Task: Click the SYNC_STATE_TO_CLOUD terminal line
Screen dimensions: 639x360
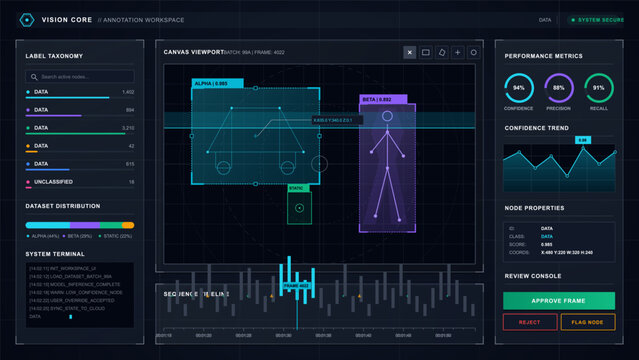Action: (67, 308)
